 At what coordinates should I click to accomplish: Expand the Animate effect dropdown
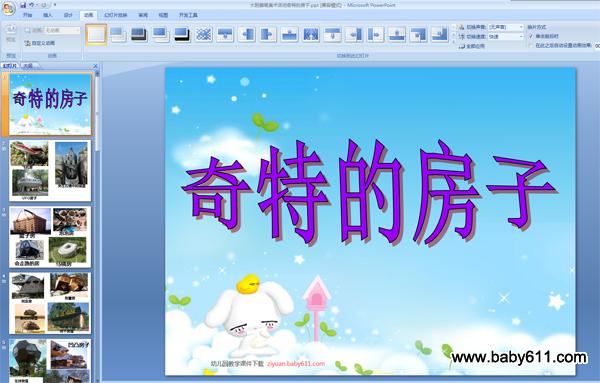(x=62, y=30)
